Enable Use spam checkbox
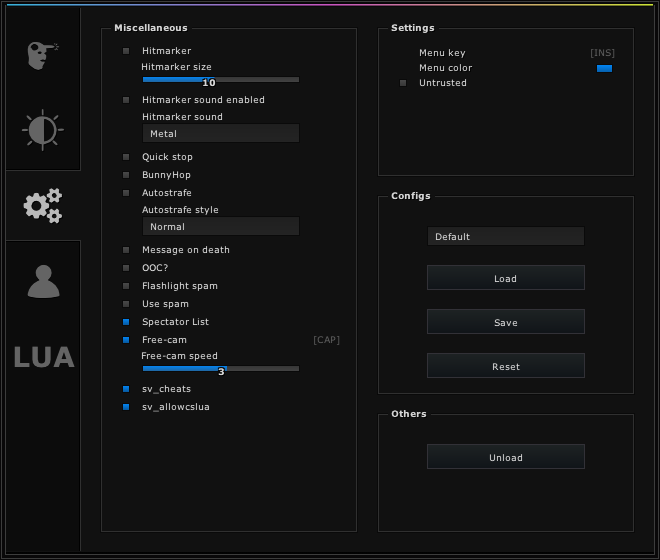Viewport: 660px width, 560px height. (x=126, y=304)
